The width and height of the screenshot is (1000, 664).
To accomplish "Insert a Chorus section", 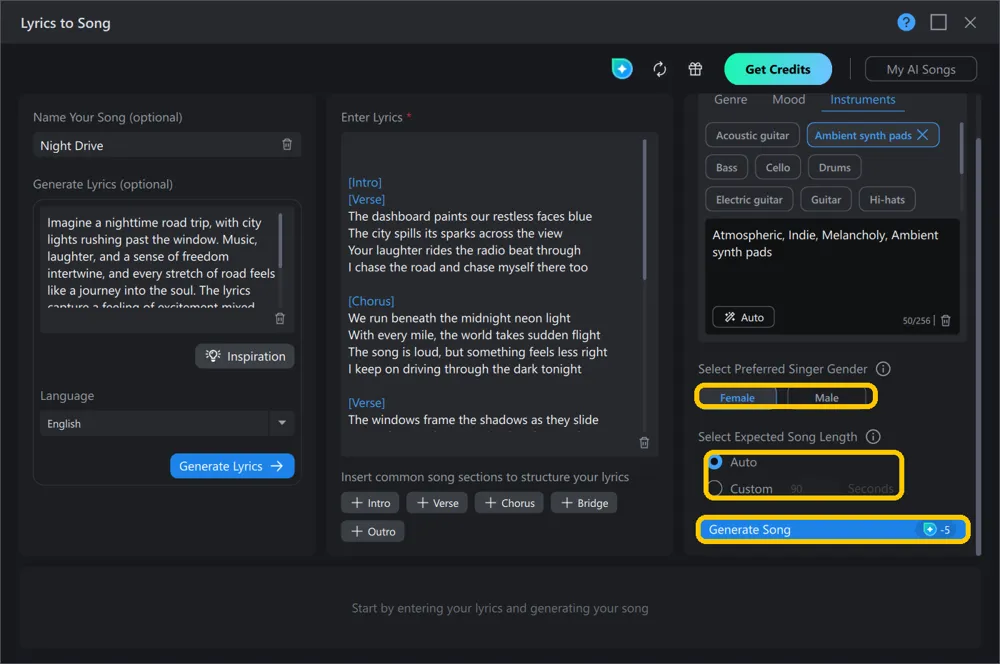I will coord(509,503).
